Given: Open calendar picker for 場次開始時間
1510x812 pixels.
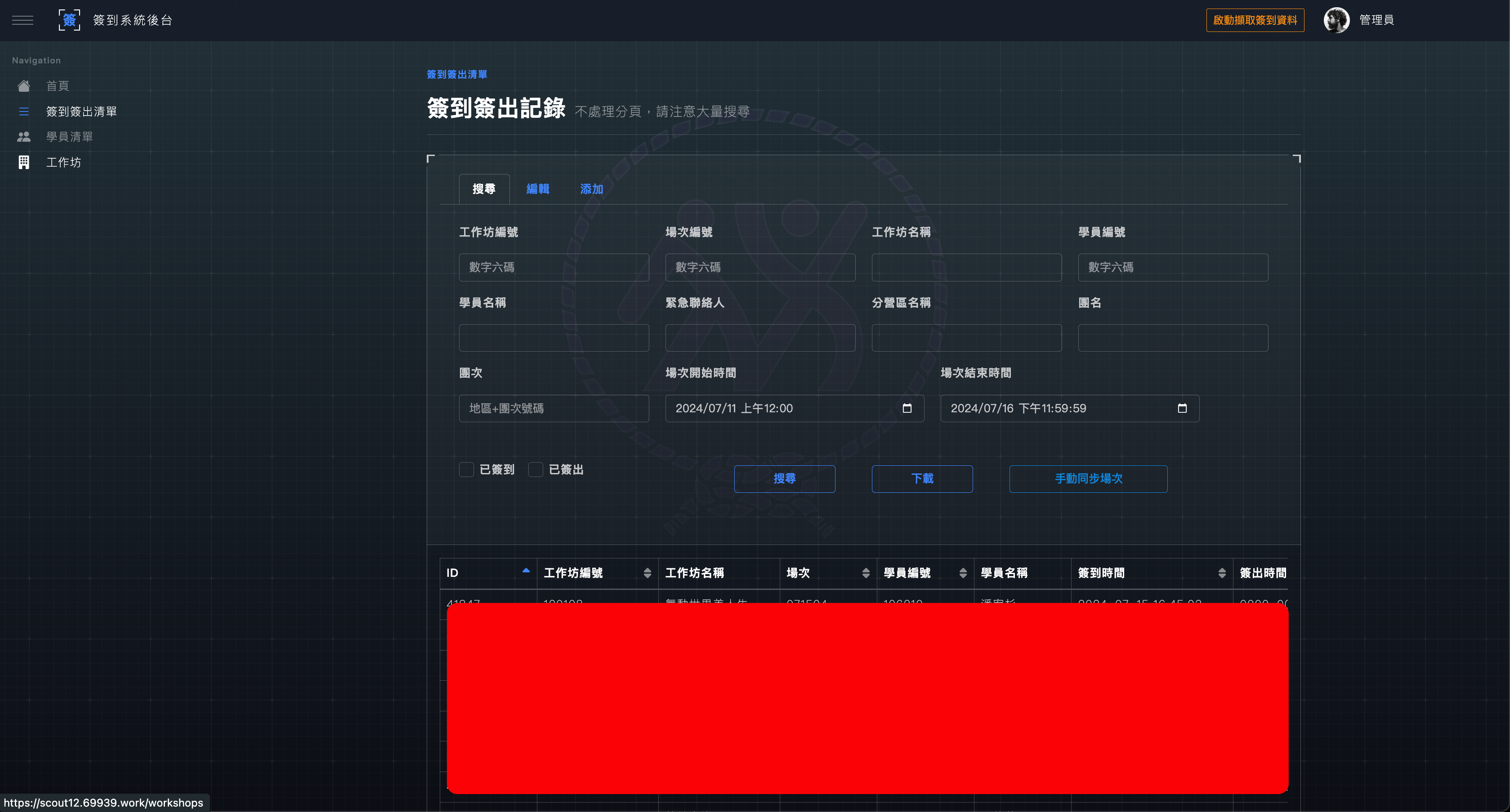Looking at the screenshot, I should [907, 408].
